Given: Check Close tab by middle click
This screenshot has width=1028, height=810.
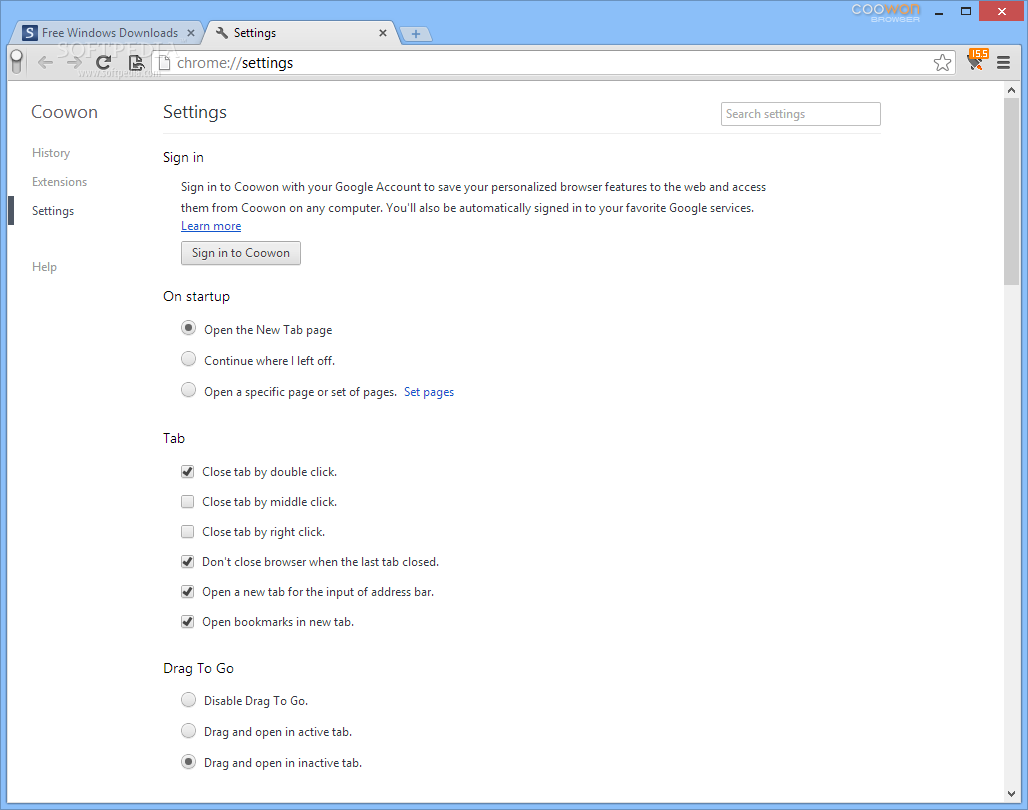Looking at the screenshot, I should pos(188,502).
